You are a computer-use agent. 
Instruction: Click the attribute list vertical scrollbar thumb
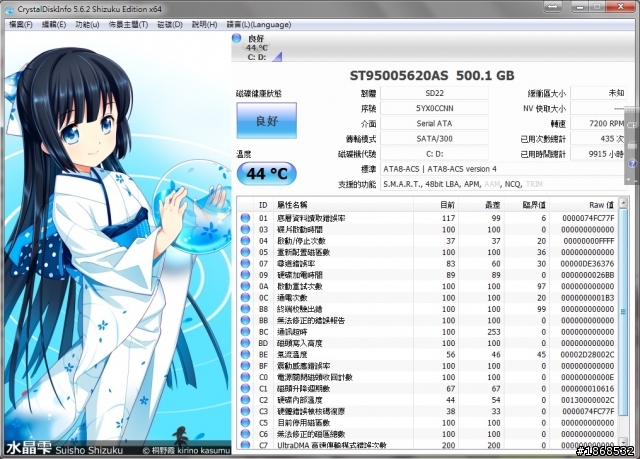pyautogui.click(x=623, y=312)
